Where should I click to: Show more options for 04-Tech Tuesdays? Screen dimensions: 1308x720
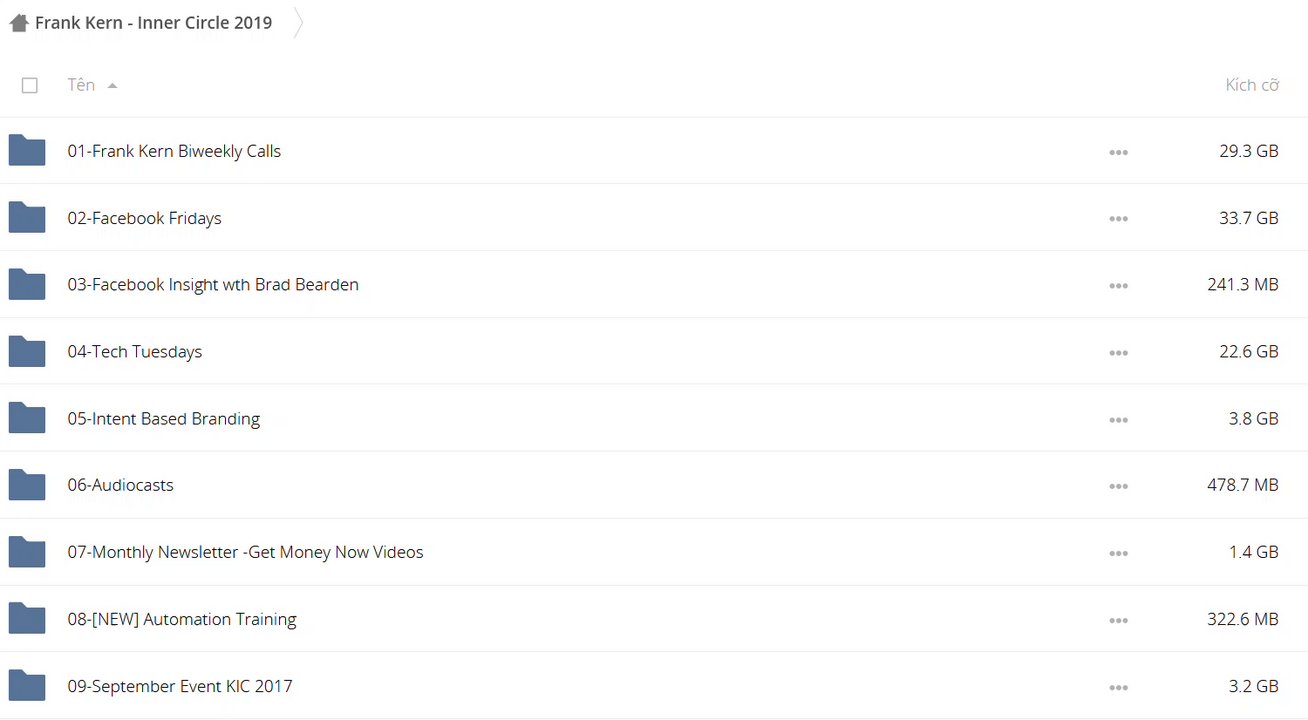[x=1118, y=353]
